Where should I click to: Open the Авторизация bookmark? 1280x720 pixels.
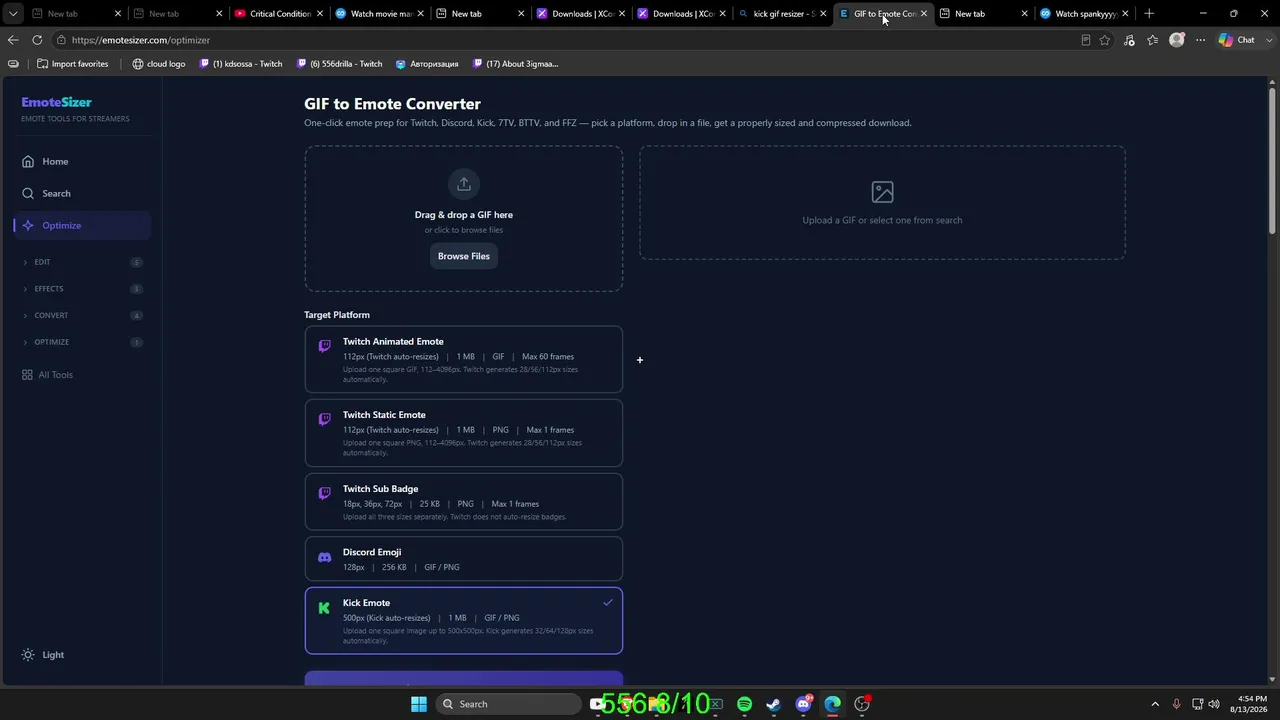click(427, 64)
